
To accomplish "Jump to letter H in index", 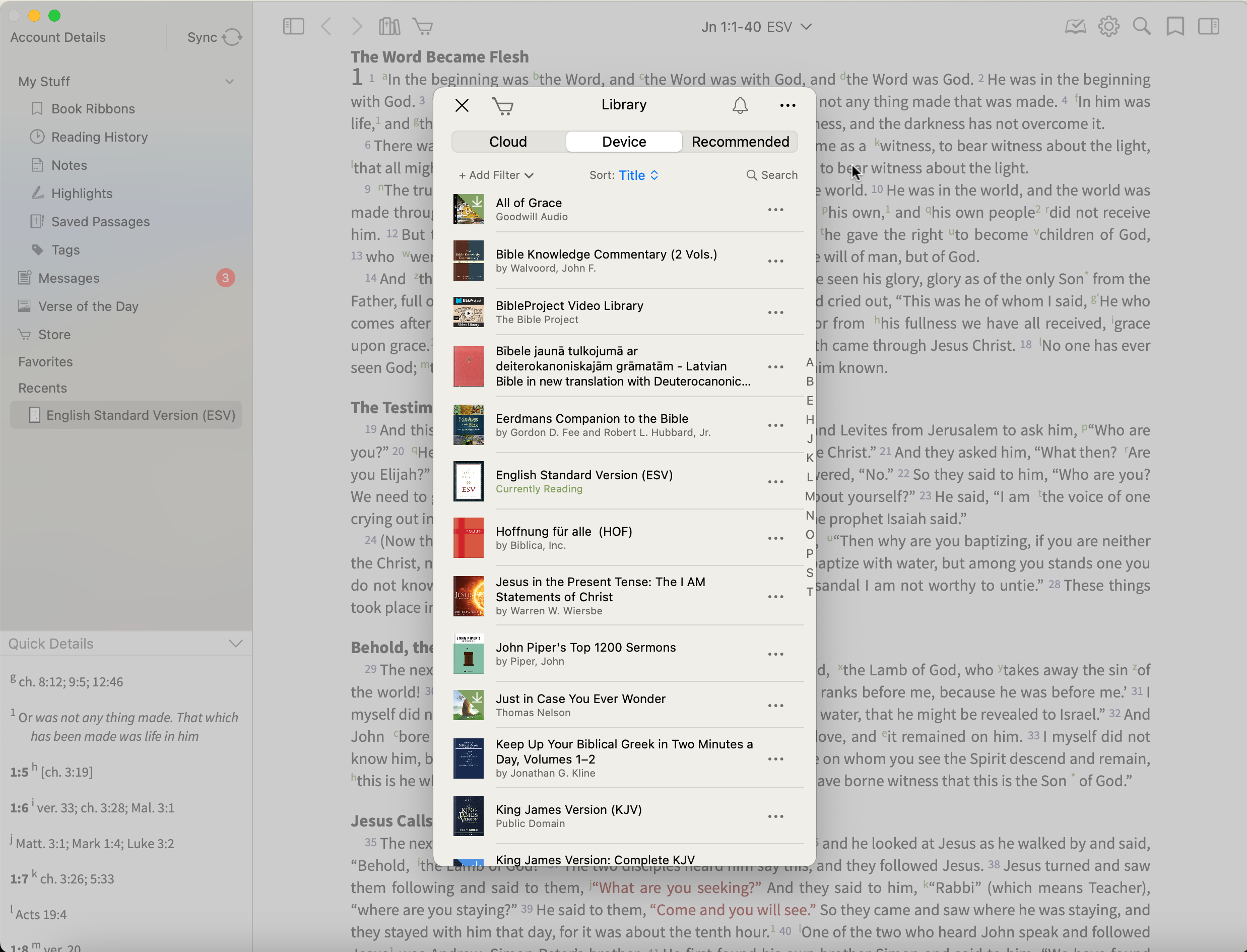I will [810, 420].
